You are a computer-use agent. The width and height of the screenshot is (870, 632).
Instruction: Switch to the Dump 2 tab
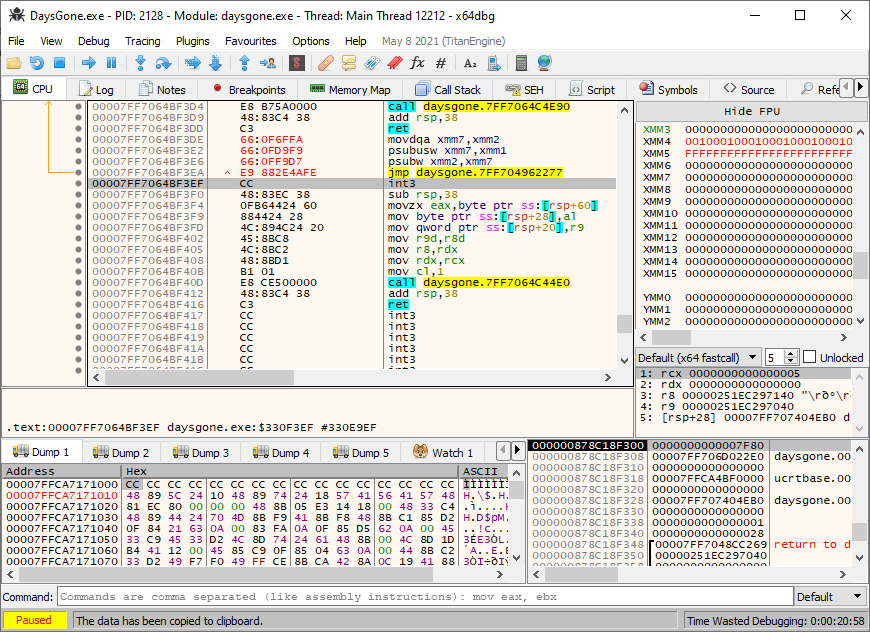pos(121,451)
